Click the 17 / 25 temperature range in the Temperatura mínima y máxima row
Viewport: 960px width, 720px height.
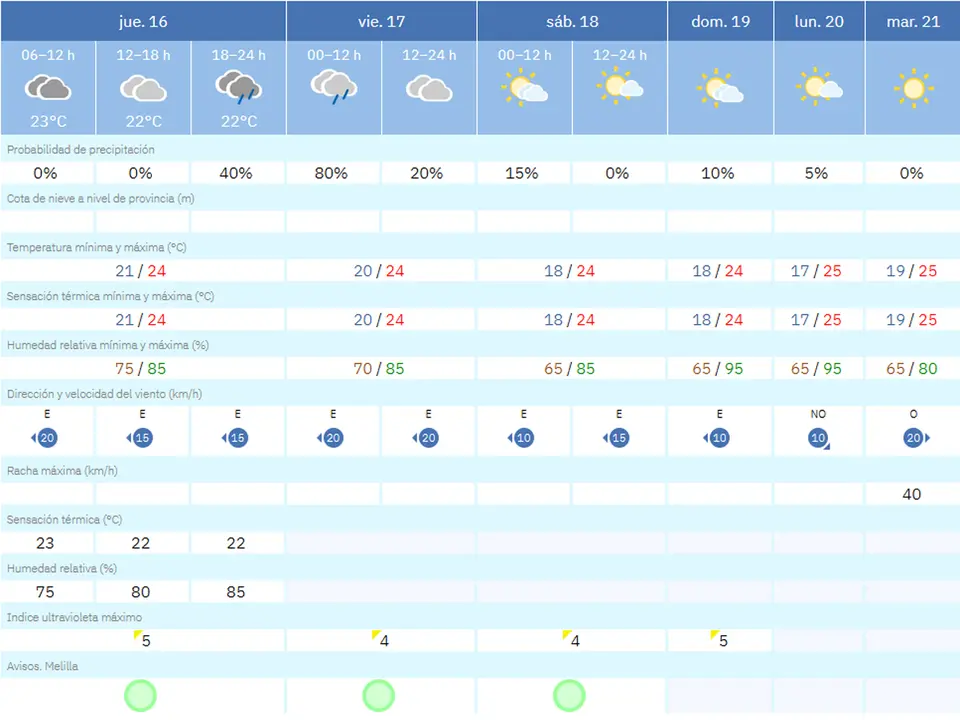[x=816, y=271]
